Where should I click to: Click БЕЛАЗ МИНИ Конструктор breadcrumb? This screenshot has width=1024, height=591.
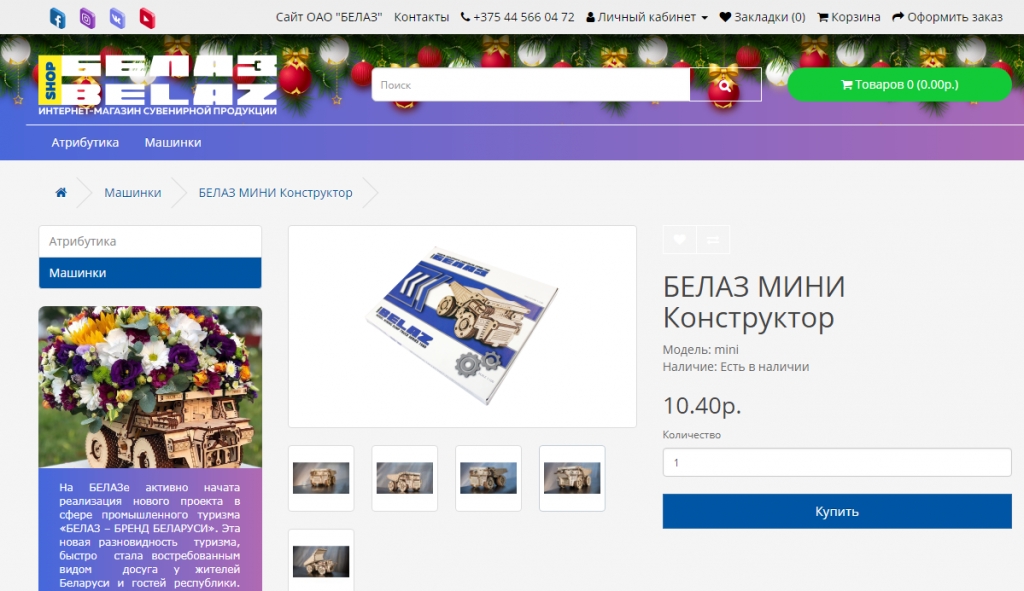(x=275, y=193)
